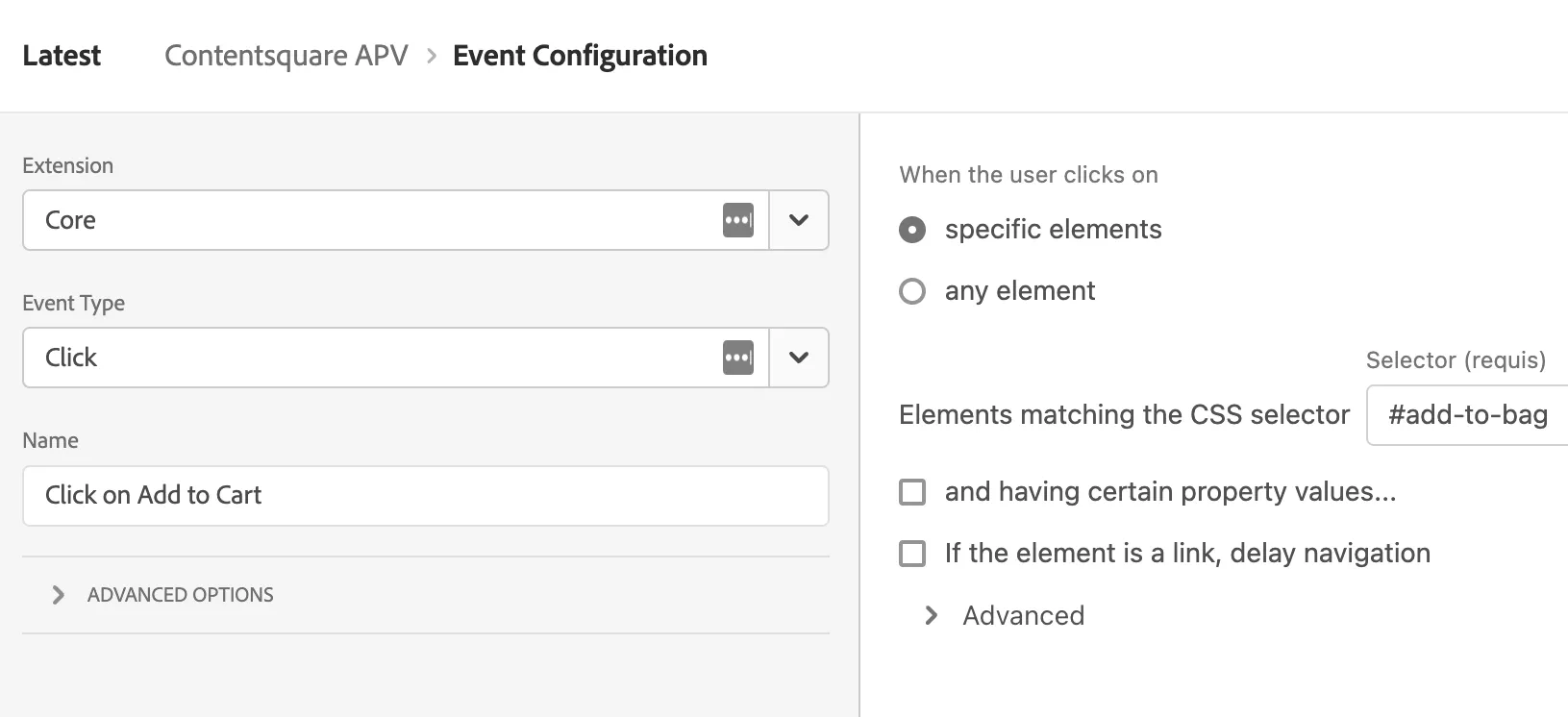Enable 'and having certain property values' checkbox

(912, 492)
